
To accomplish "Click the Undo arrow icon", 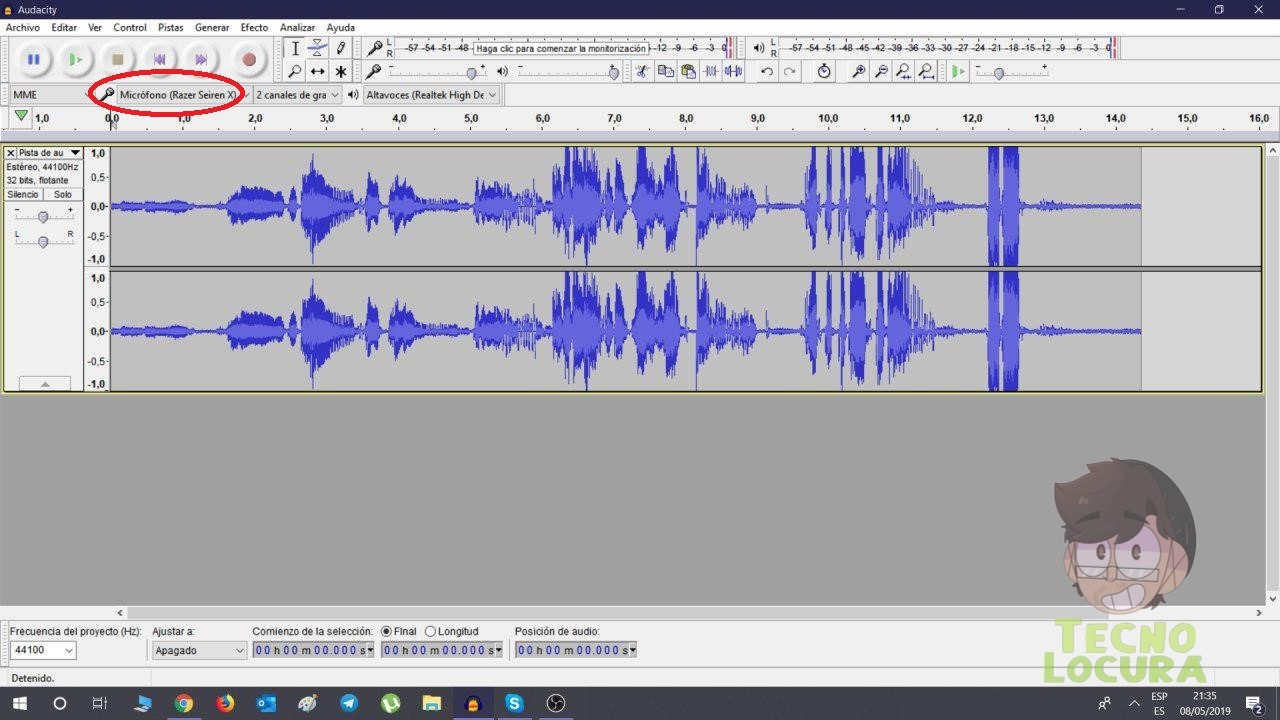I will coord(767,71).
